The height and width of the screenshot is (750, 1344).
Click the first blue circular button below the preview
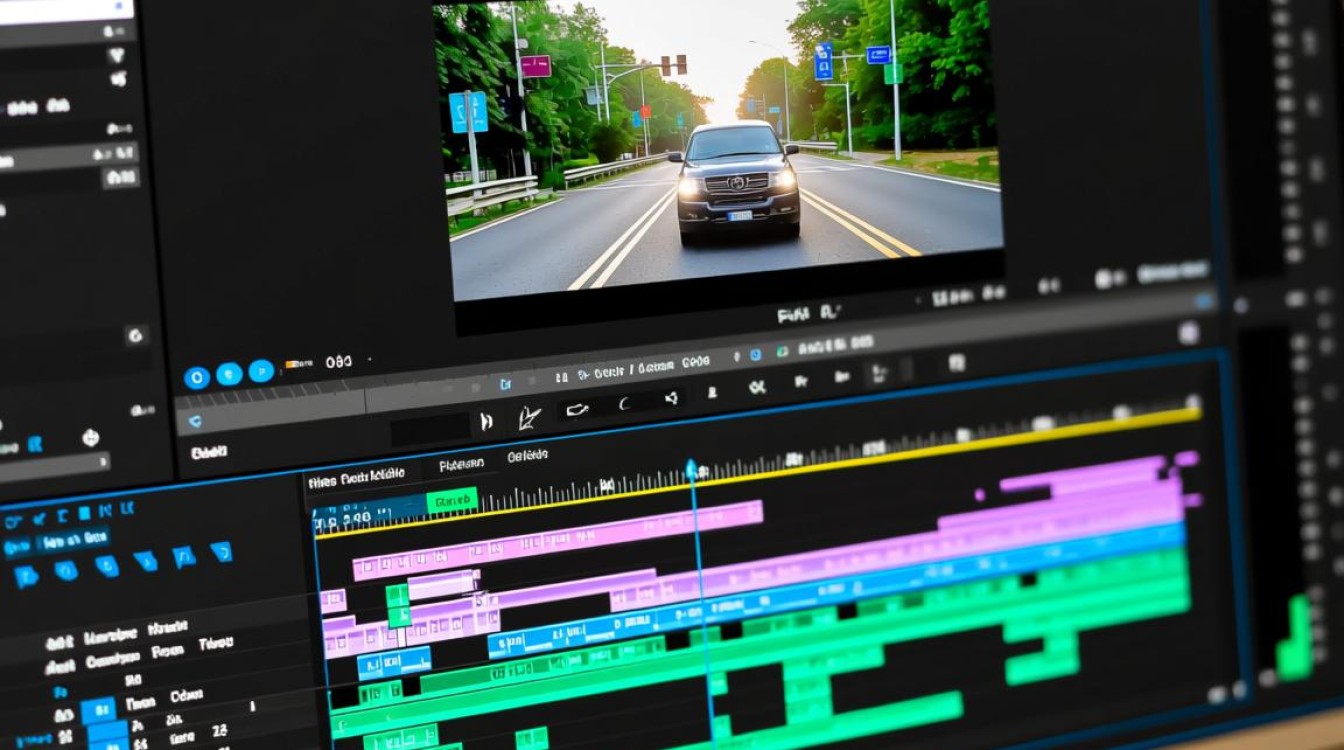pos(197,376)
